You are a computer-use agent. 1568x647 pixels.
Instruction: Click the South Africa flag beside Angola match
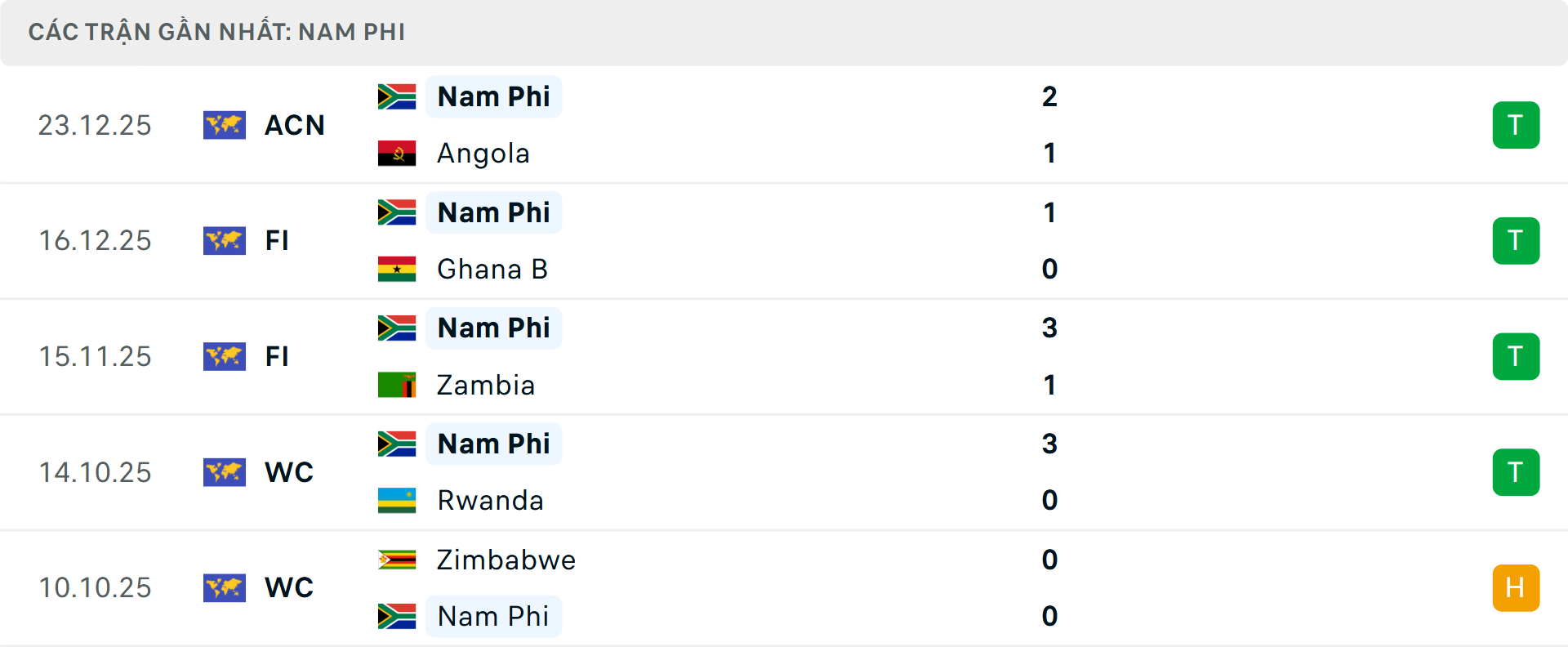(397, 96)
